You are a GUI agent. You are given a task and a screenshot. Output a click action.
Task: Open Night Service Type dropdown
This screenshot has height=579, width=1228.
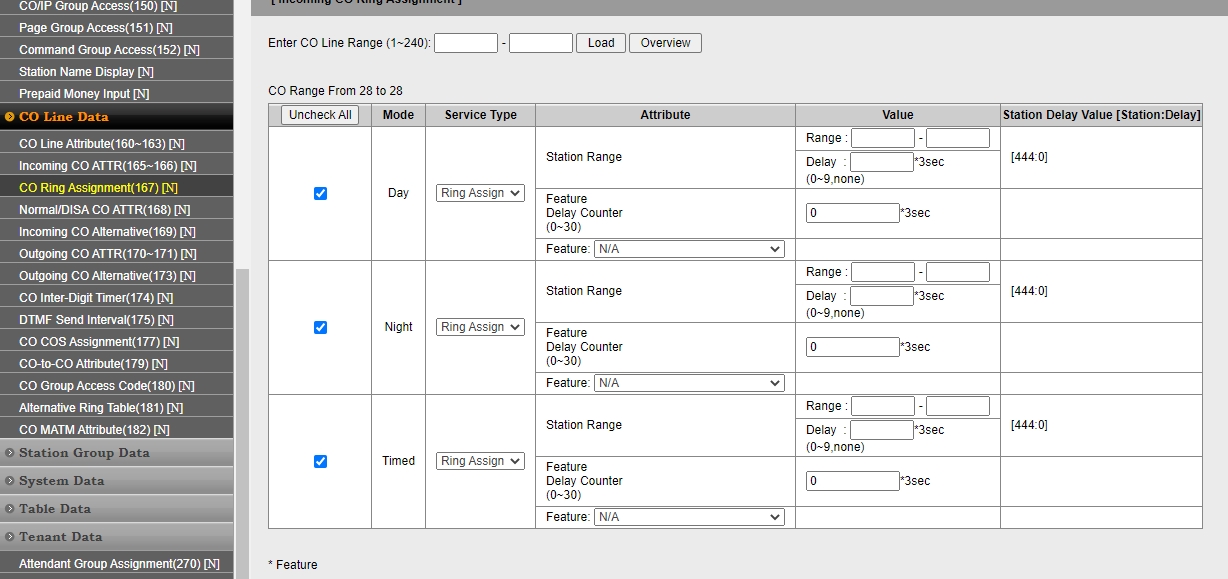click(480, 327)
